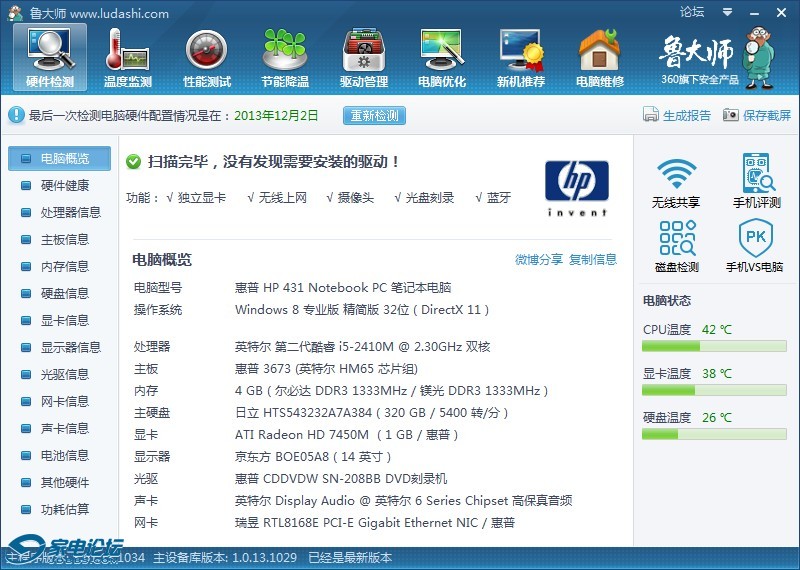The width and height of the screenshot is (800, 570).
Task: Click 已经是最新版本 in status bar
Action: [x=350, y=558]
